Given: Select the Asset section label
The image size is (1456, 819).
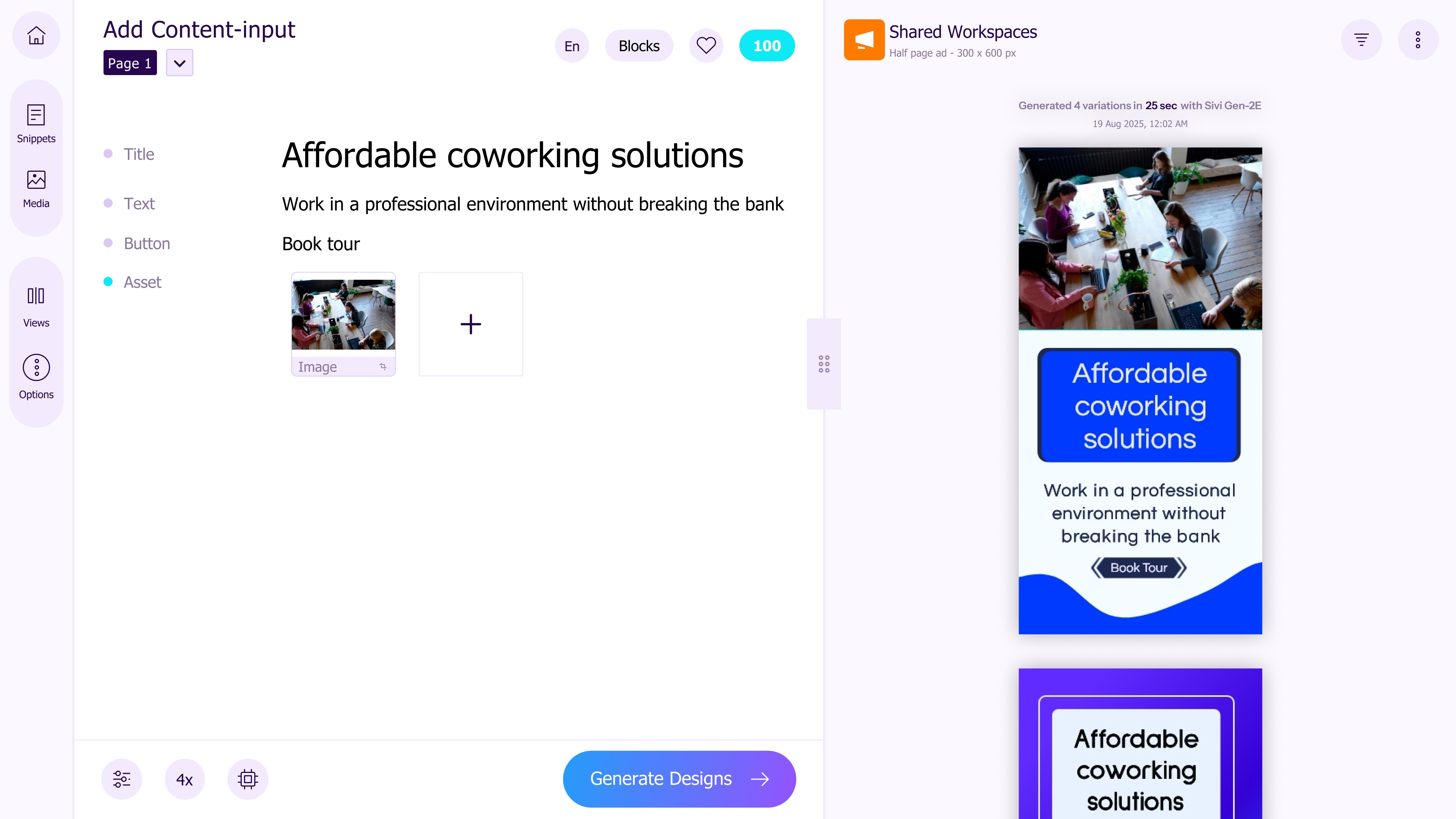Looking at the screenshot, I should click(x=142, y=282).
